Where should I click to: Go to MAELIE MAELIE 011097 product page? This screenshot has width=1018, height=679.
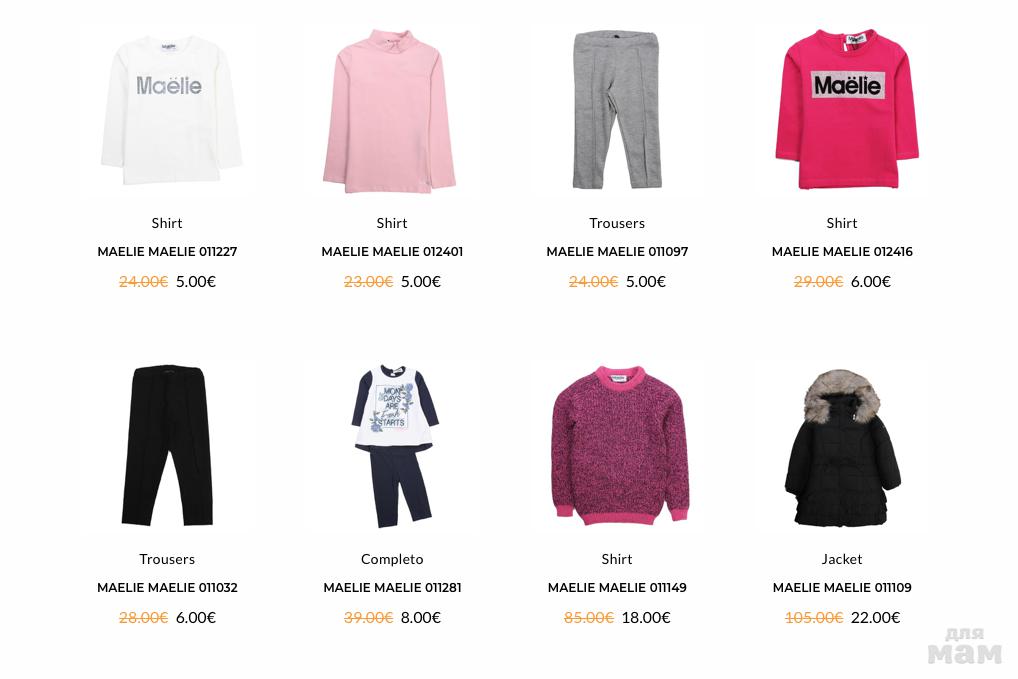[x=617, y=251]
